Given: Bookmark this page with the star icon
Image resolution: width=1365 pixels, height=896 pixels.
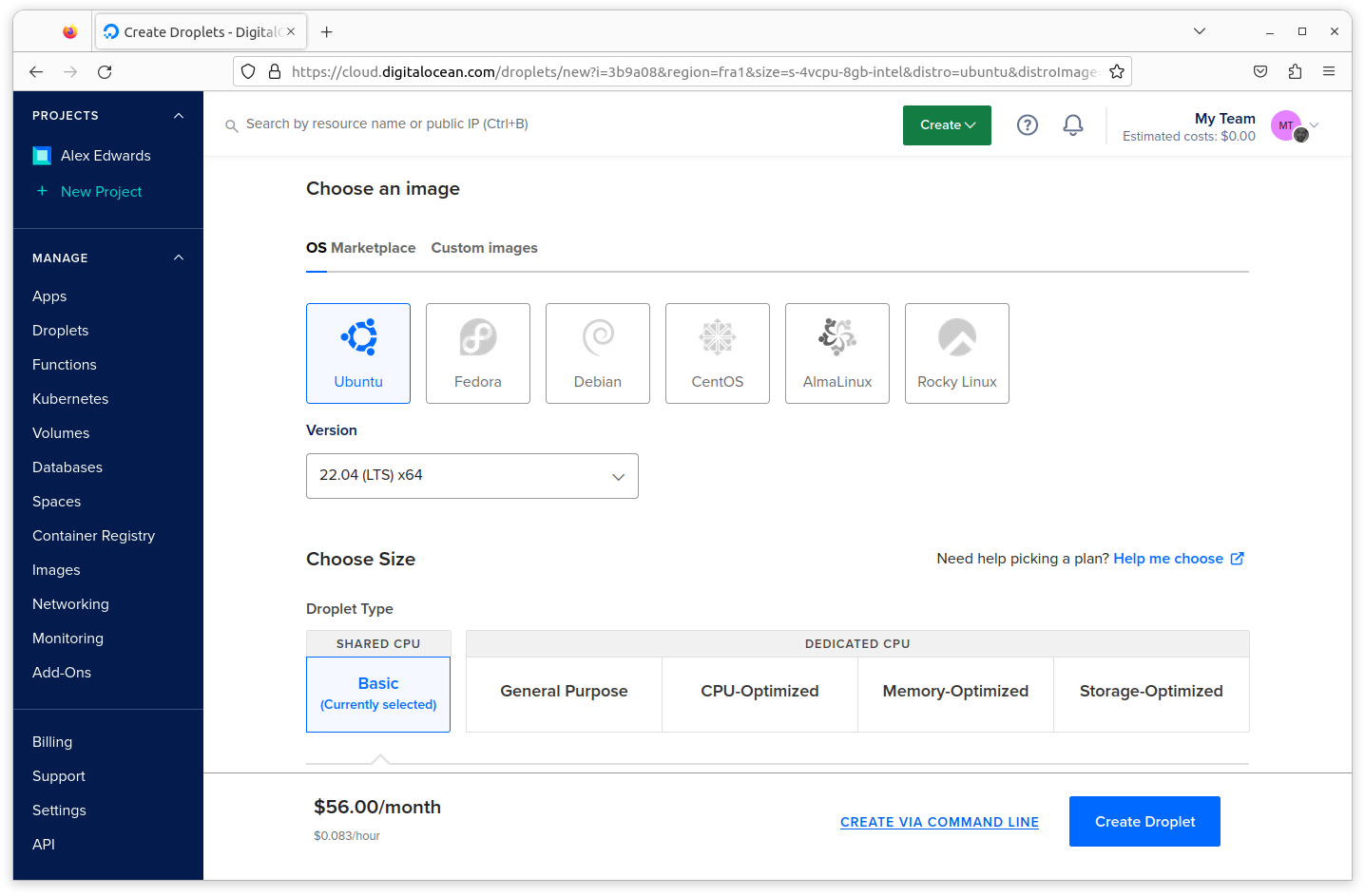Looking at the screenshot, I should [1116, 72].
